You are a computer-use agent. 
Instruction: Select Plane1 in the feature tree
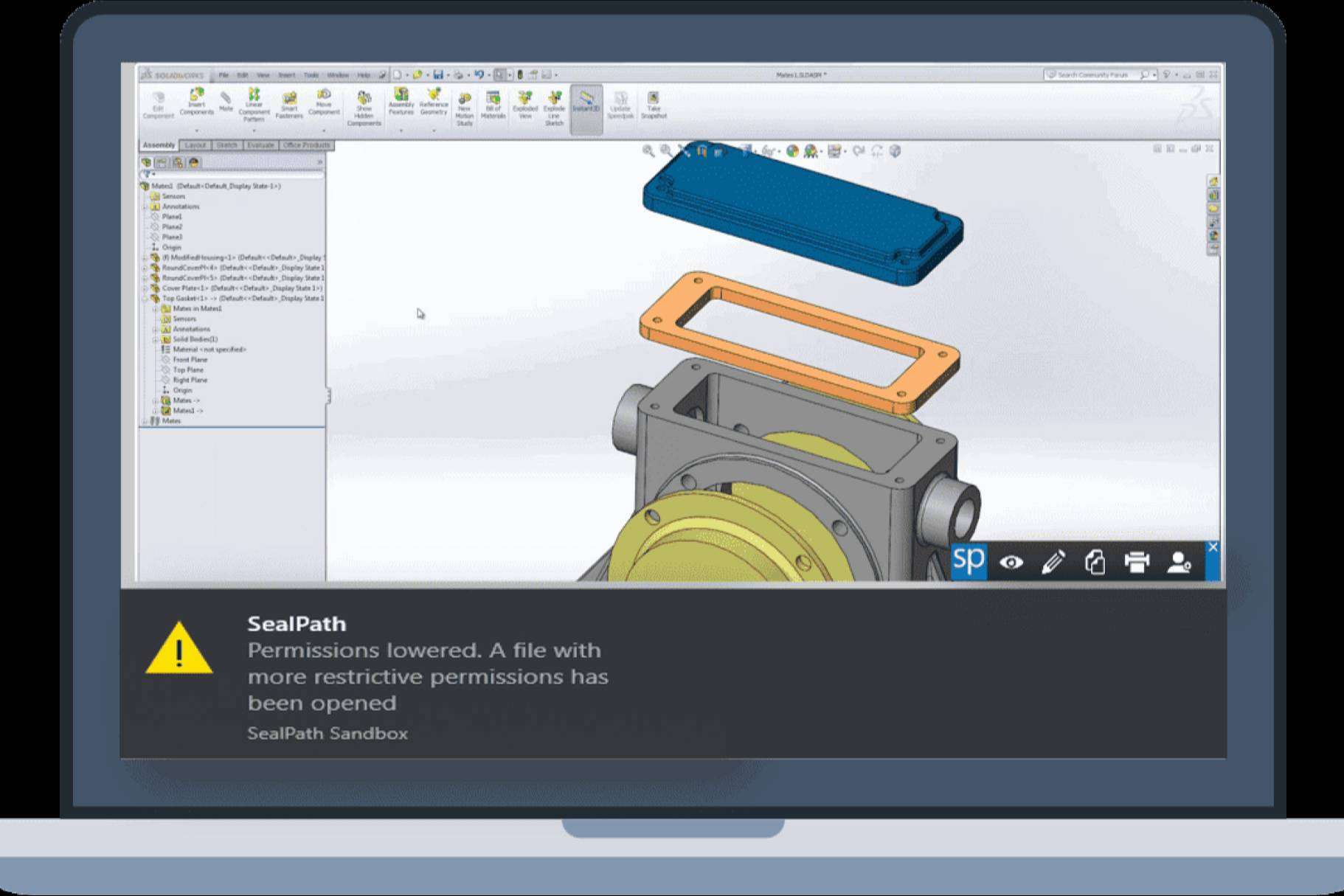coord(172,217)
